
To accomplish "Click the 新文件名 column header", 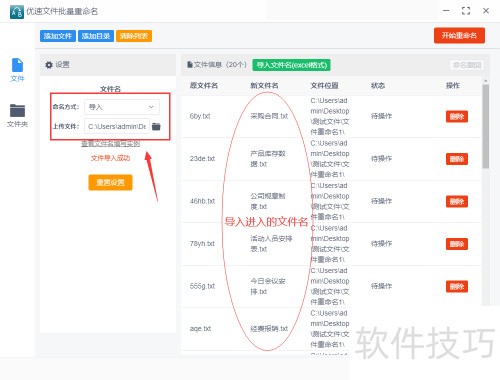I will pos(264,86).
